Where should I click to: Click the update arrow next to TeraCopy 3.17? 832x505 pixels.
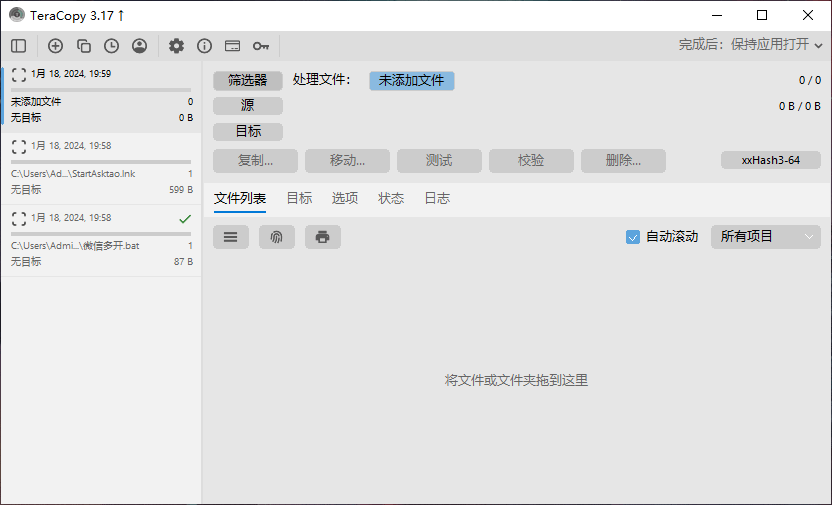121,15
